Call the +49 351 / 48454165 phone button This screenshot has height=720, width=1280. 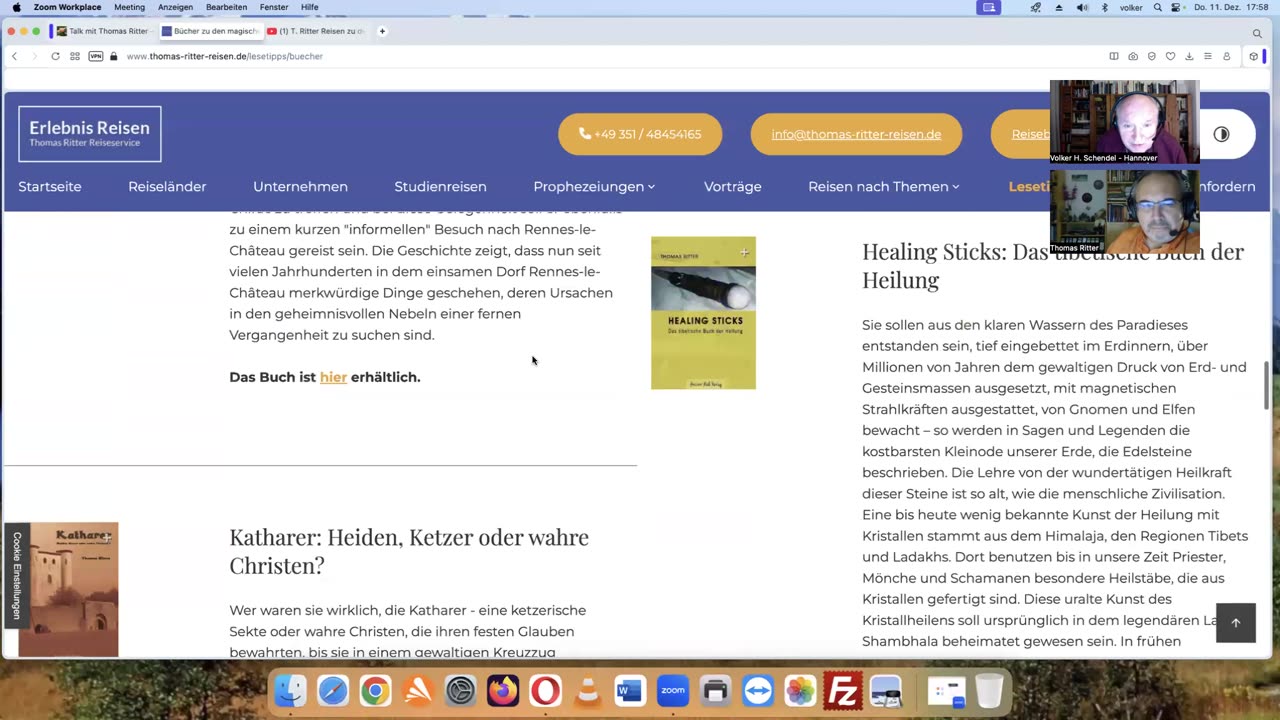(x=640, y=134)
